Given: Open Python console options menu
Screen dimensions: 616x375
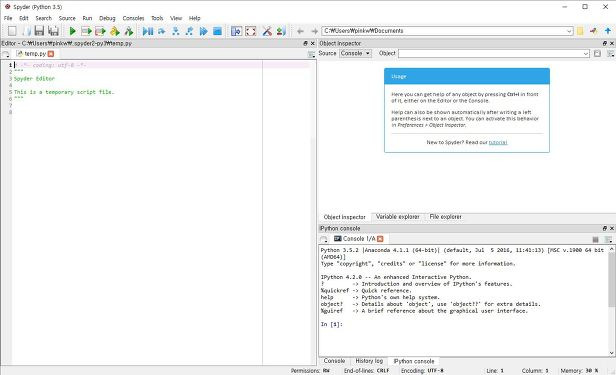Looking at the screenshot, I should (x=609, y=239).
